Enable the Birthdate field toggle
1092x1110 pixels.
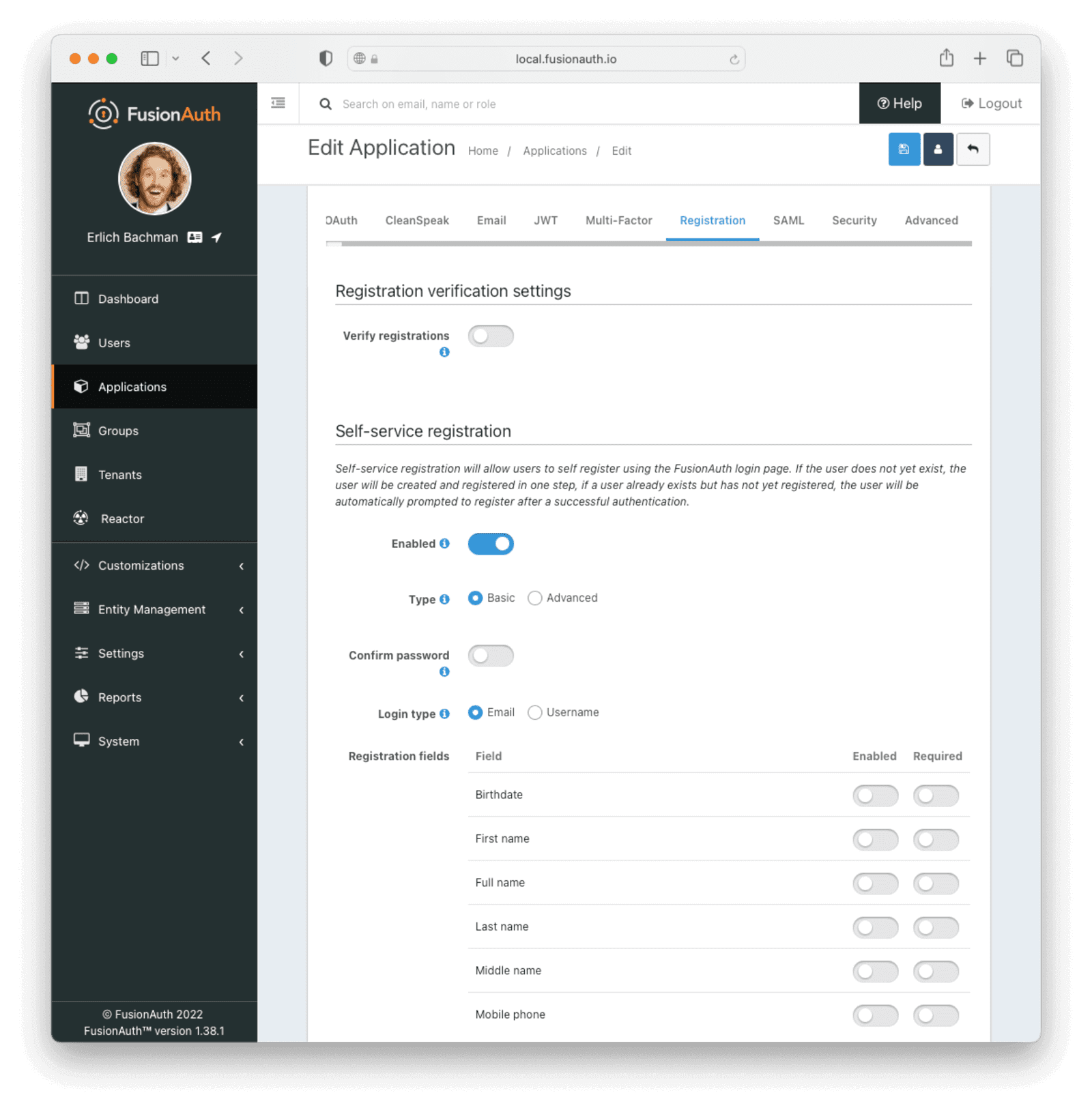[875, 795]
